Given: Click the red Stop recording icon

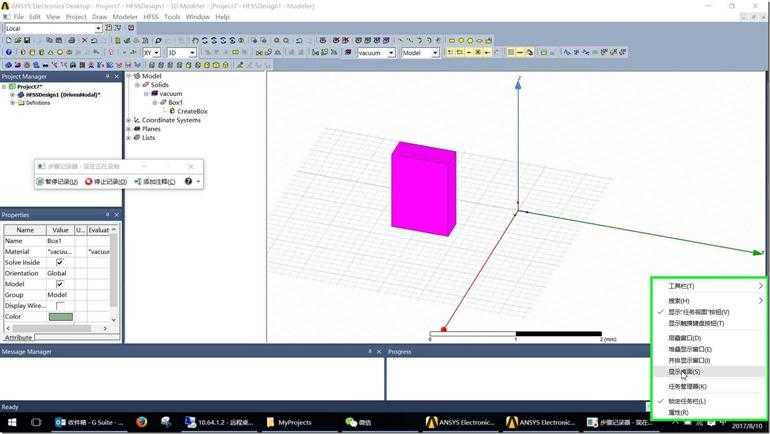Looking at the screenshot, I should (x=89, y=182).
